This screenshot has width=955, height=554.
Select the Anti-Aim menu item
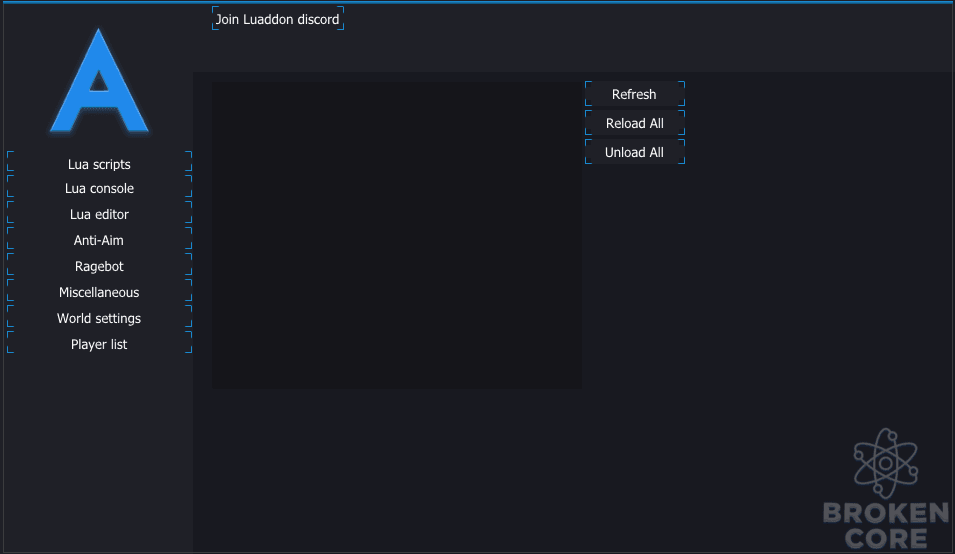[x=99, y=240]
